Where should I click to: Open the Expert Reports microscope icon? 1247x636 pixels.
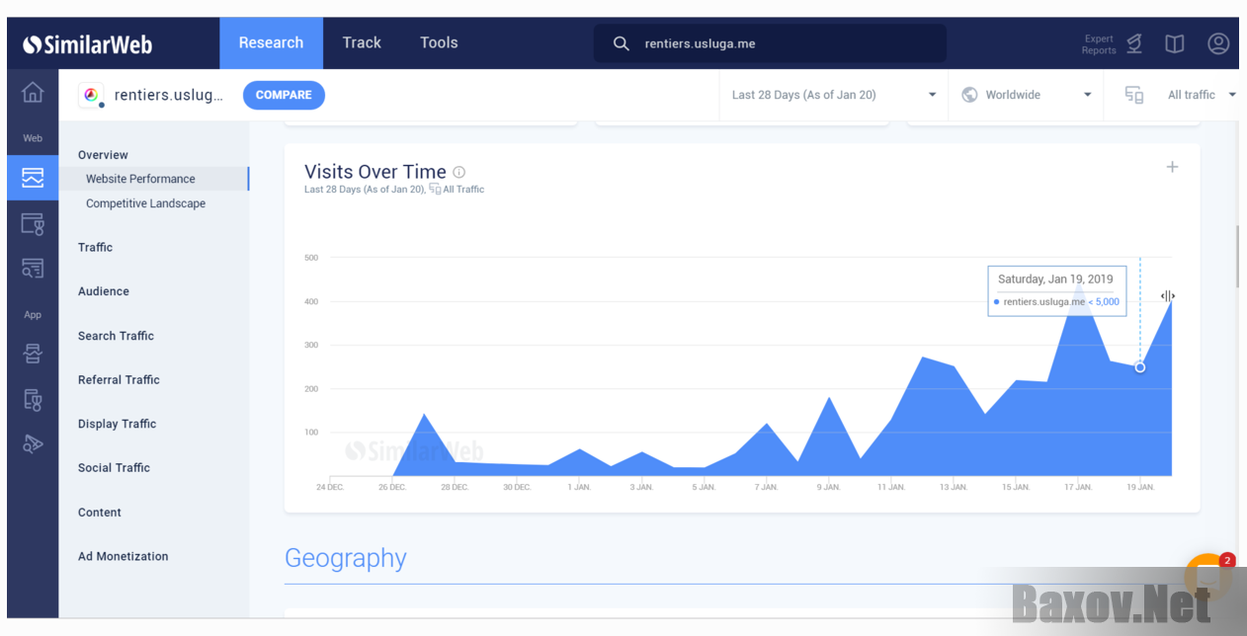(x=1134, y=44)
